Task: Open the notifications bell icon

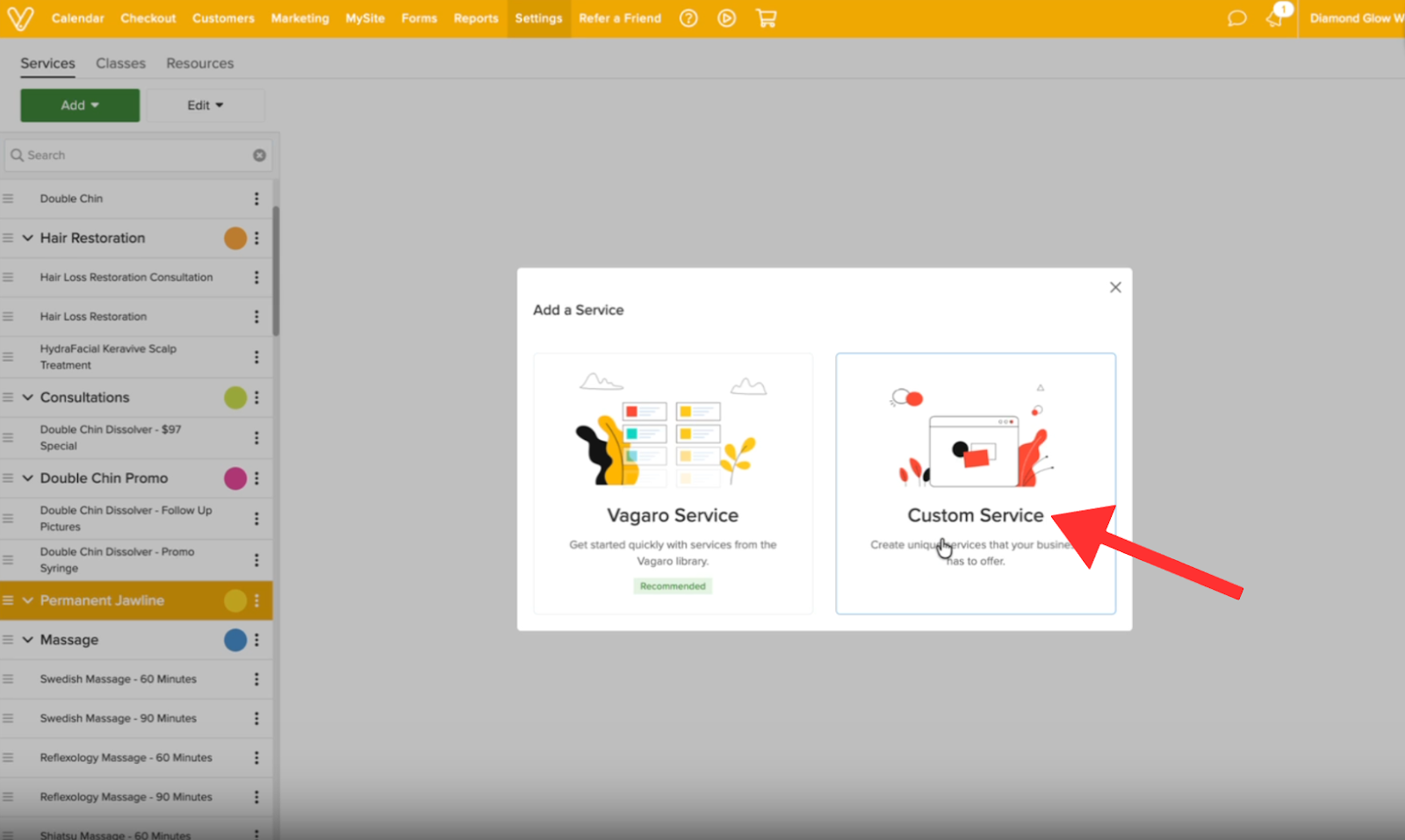Action: click(1275, 18)
